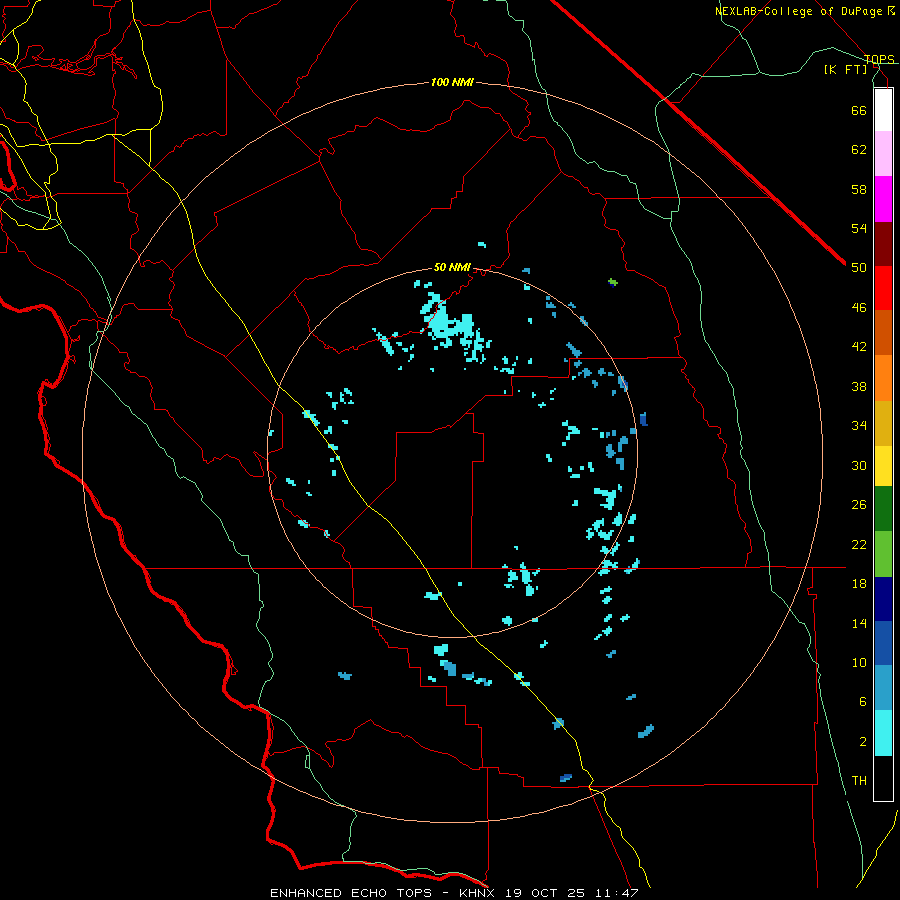Click the "58" legend scale label

pyautogui.click(x=859, y=189)
